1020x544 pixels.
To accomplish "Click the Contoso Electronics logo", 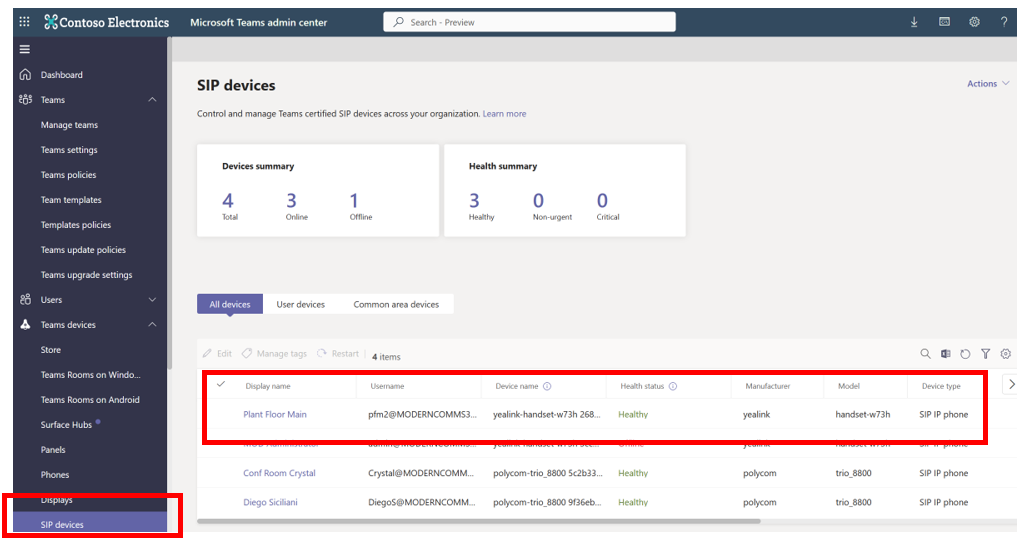I will point(107,22).
